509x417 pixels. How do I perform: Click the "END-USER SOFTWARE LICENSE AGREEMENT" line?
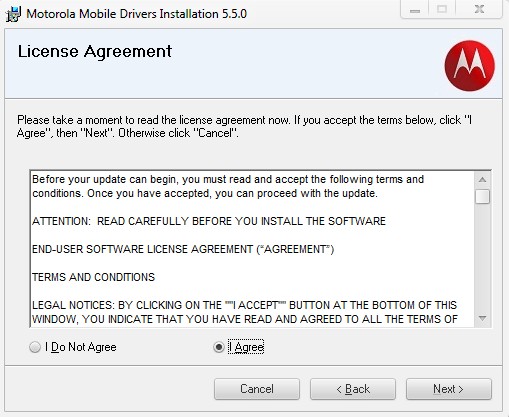tap(183, 249)
